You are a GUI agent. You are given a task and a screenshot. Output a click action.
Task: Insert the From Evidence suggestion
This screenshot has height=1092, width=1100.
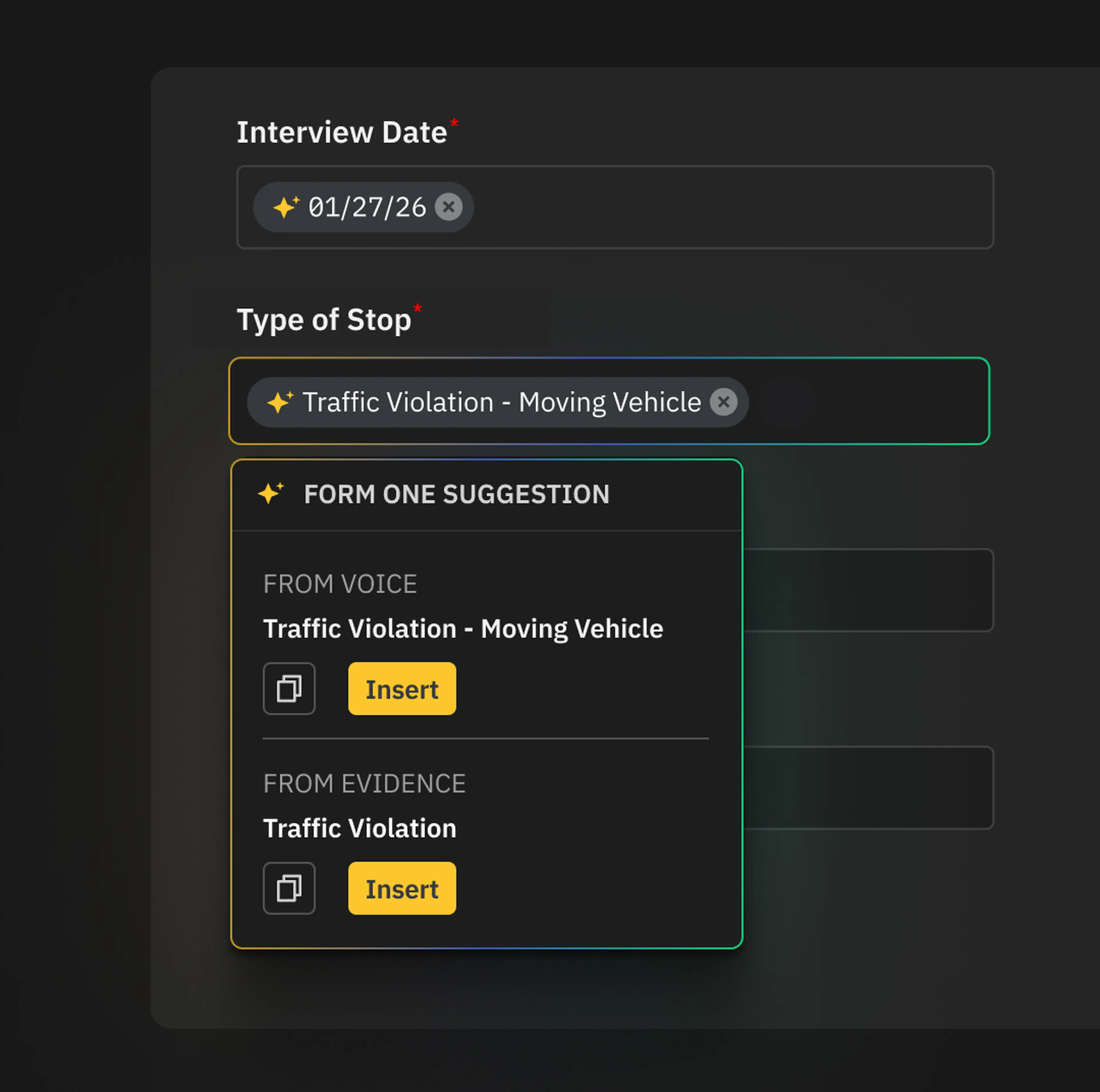[x=402, y=888]
